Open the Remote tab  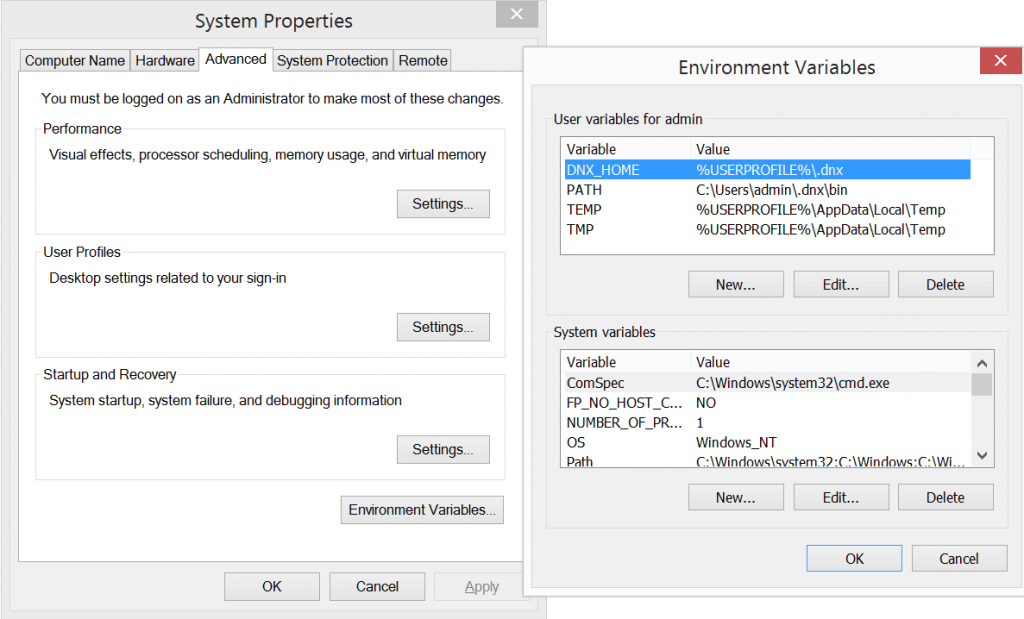click(x=423, y=61)
